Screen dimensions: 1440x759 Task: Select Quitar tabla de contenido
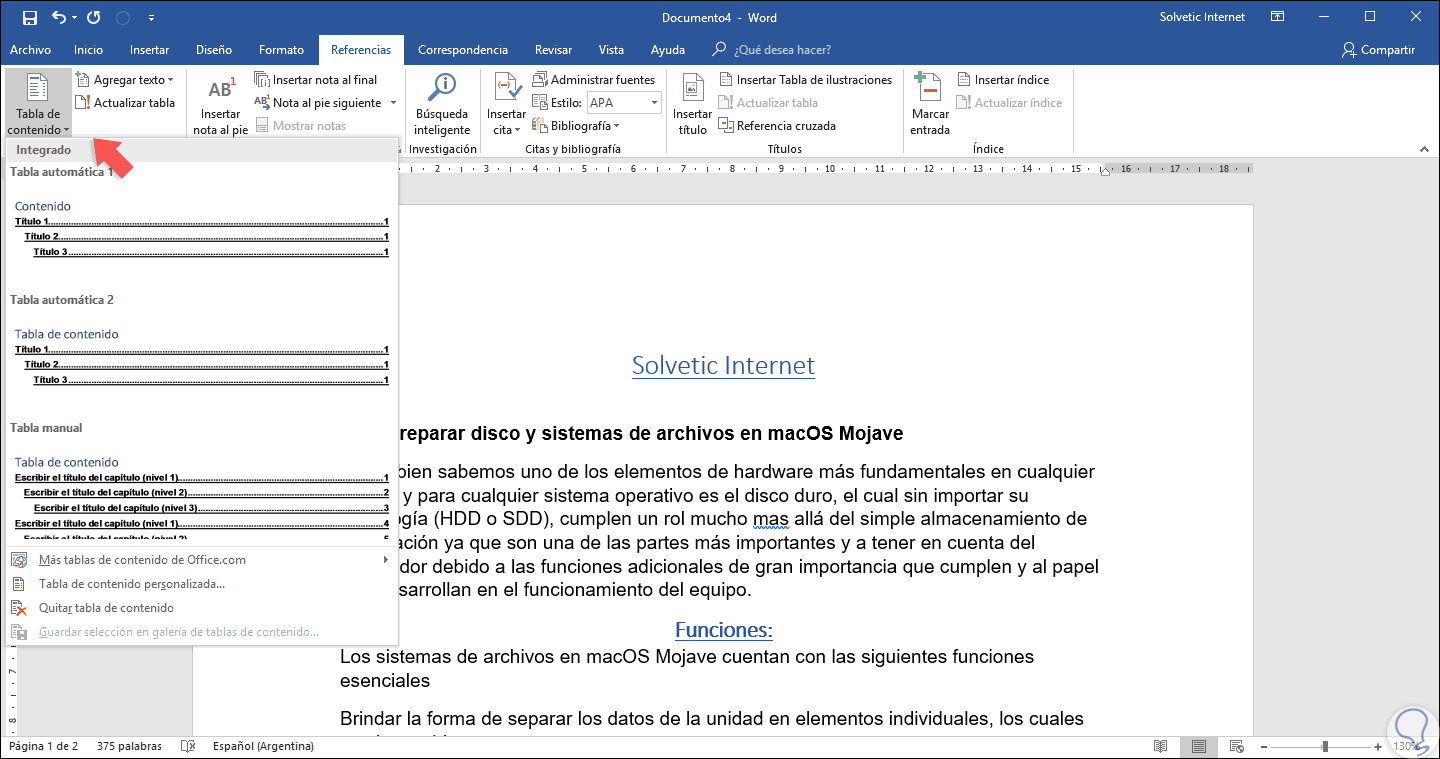[202, 608]
